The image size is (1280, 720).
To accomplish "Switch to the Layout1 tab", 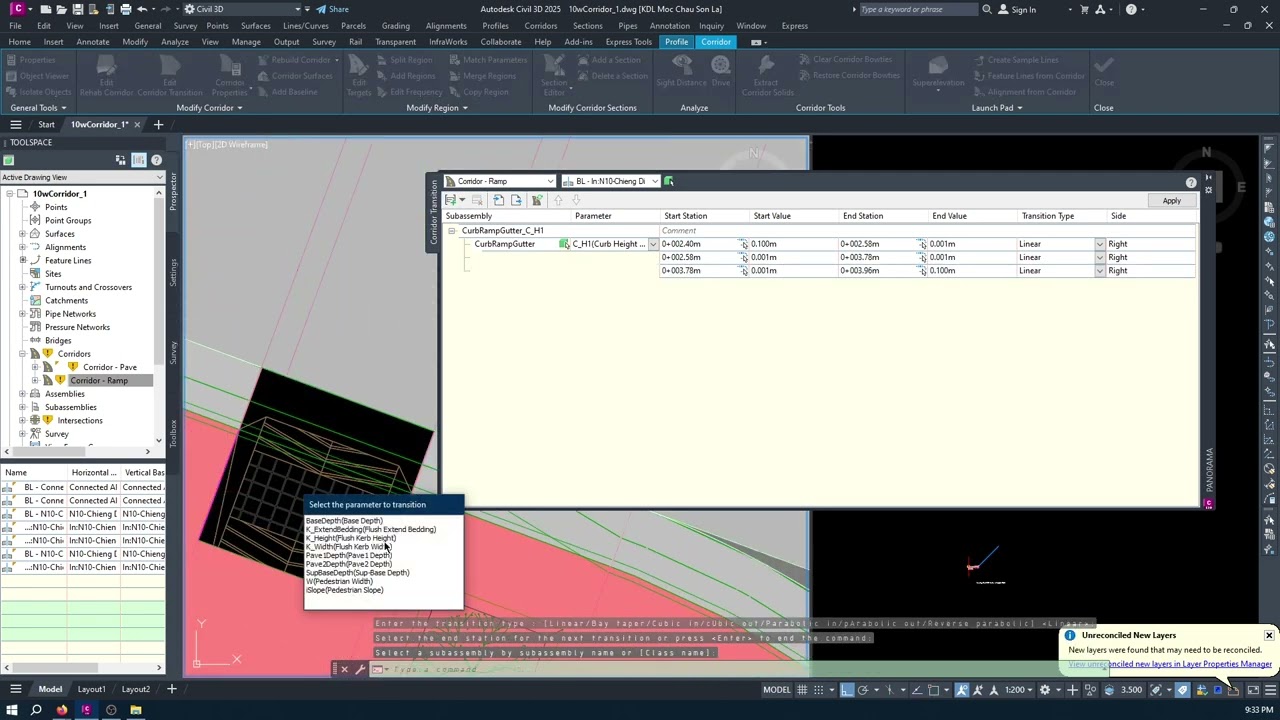I will tap(91, 689).
